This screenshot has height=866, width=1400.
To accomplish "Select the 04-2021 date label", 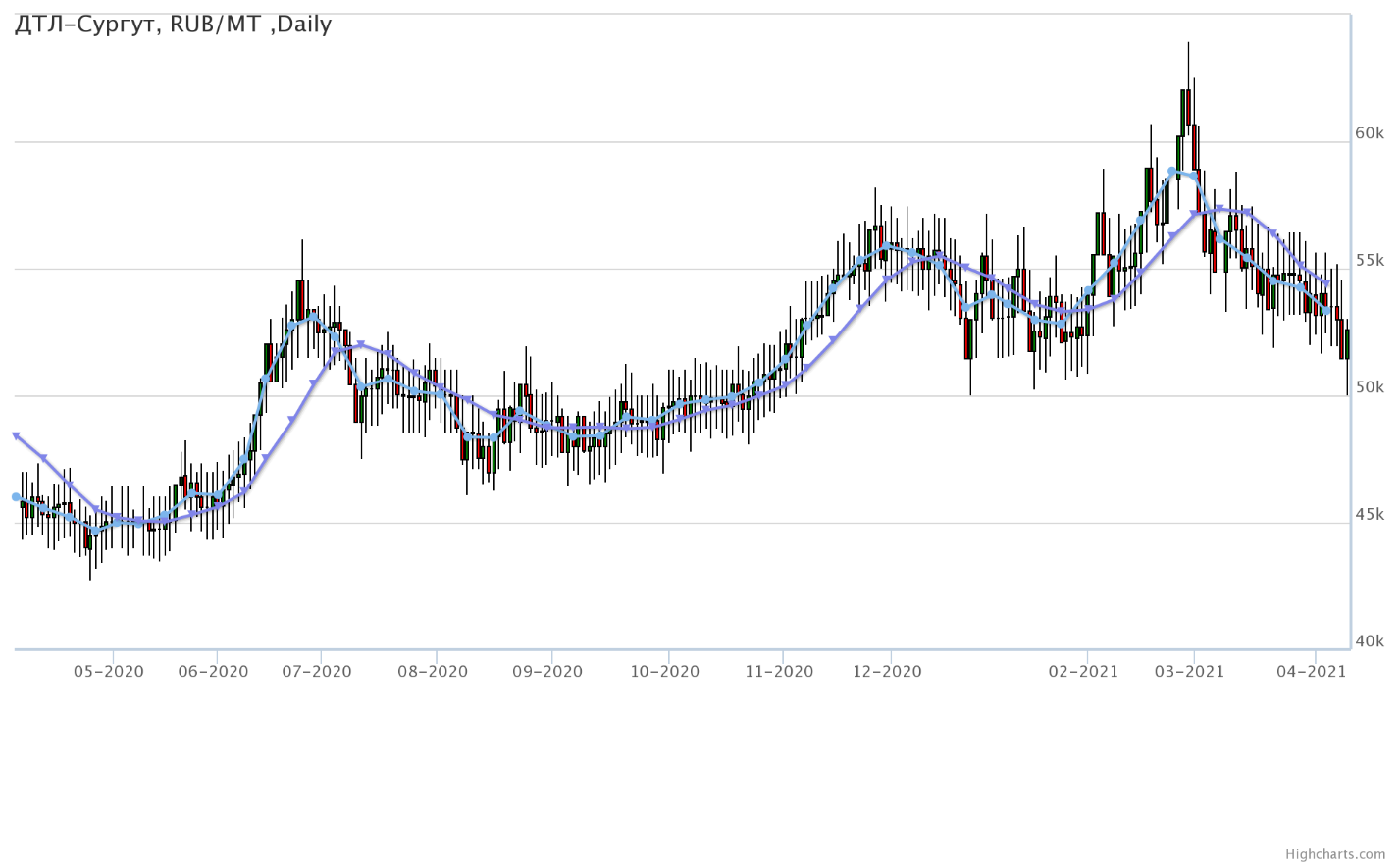I will tap(1311, 672).
